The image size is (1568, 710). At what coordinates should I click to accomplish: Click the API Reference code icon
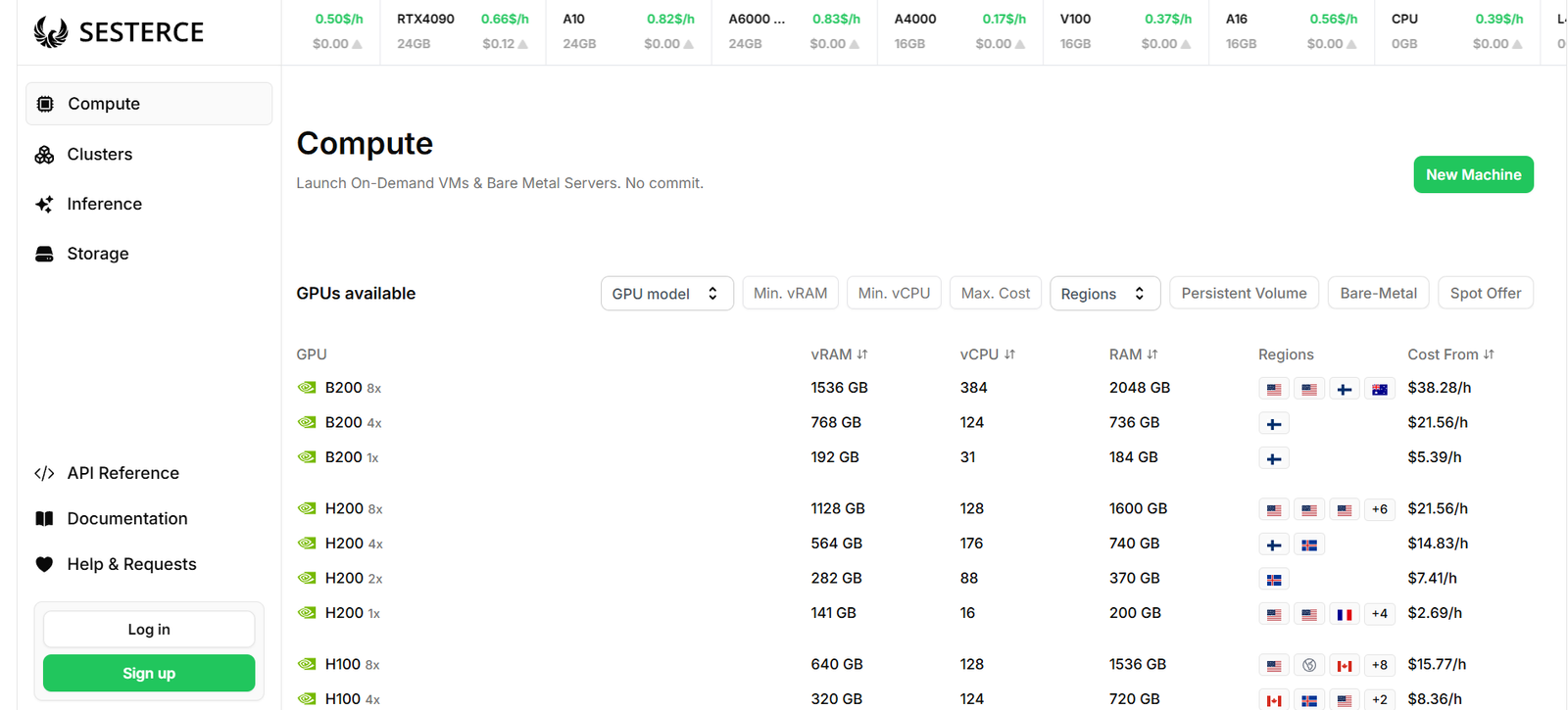click(44, 474)
